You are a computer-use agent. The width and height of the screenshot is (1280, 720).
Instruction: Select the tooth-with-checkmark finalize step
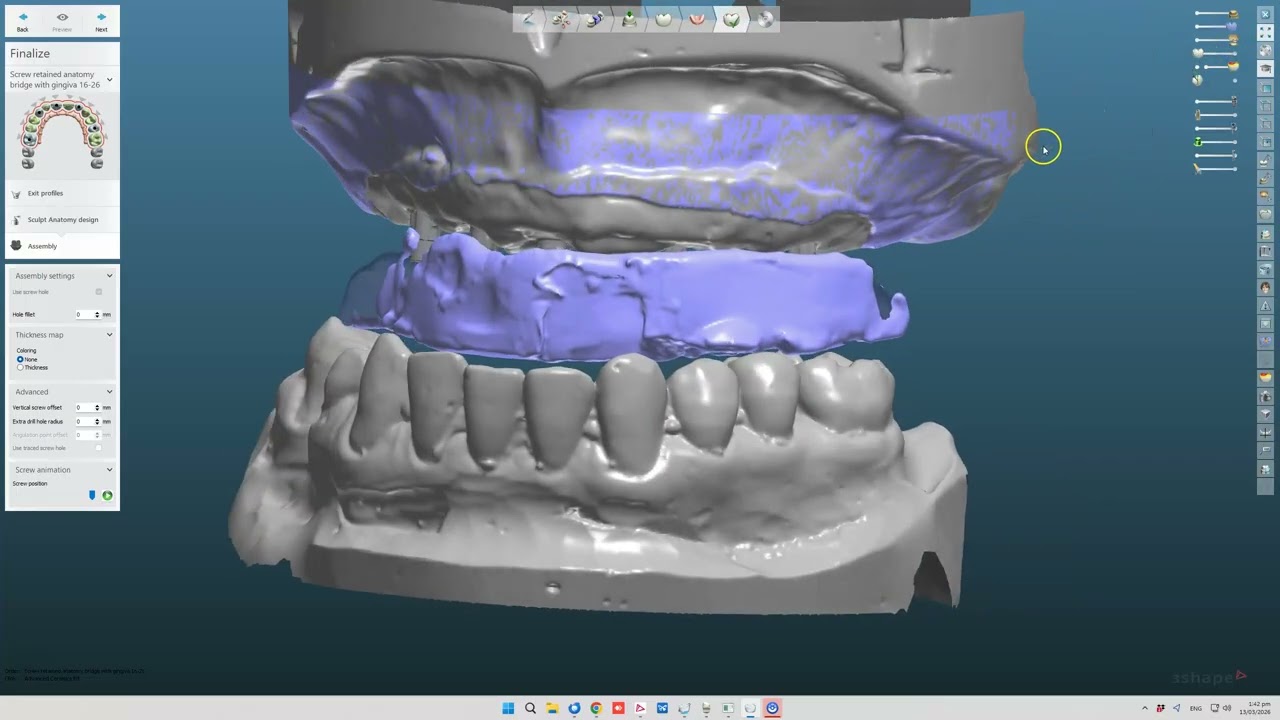[x=732, y=19]
